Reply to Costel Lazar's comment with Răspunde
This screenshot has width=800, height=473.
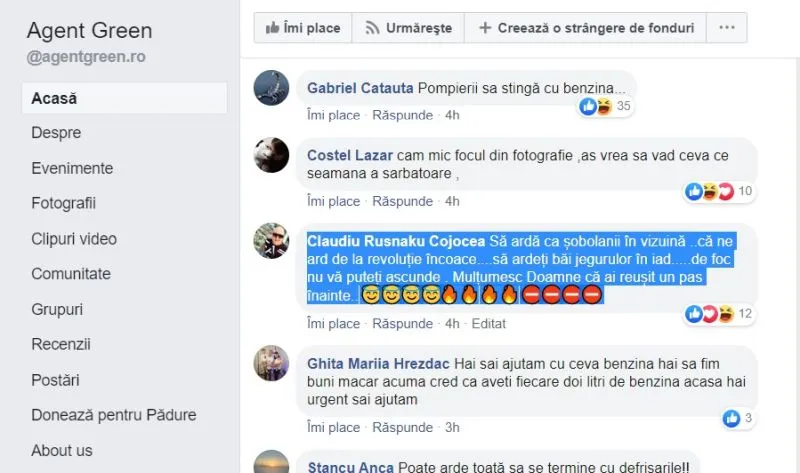point(403,202)
